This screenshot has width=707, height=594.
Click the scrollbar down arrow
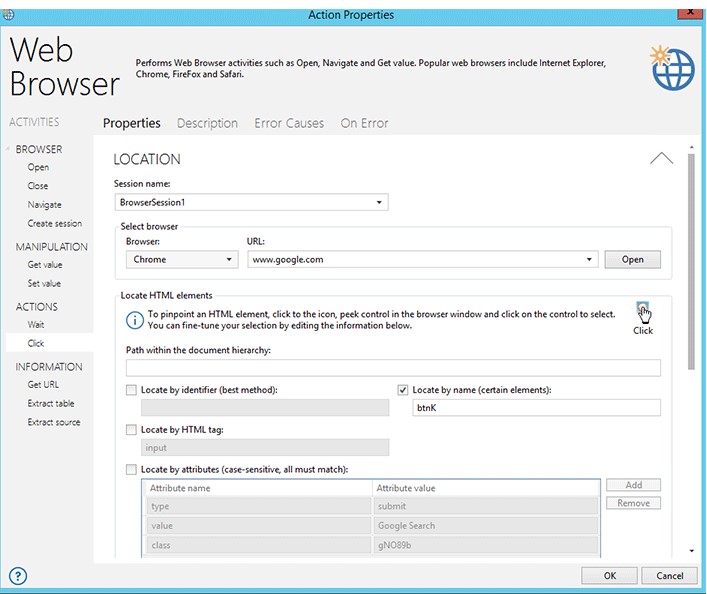tap(692, 551)
